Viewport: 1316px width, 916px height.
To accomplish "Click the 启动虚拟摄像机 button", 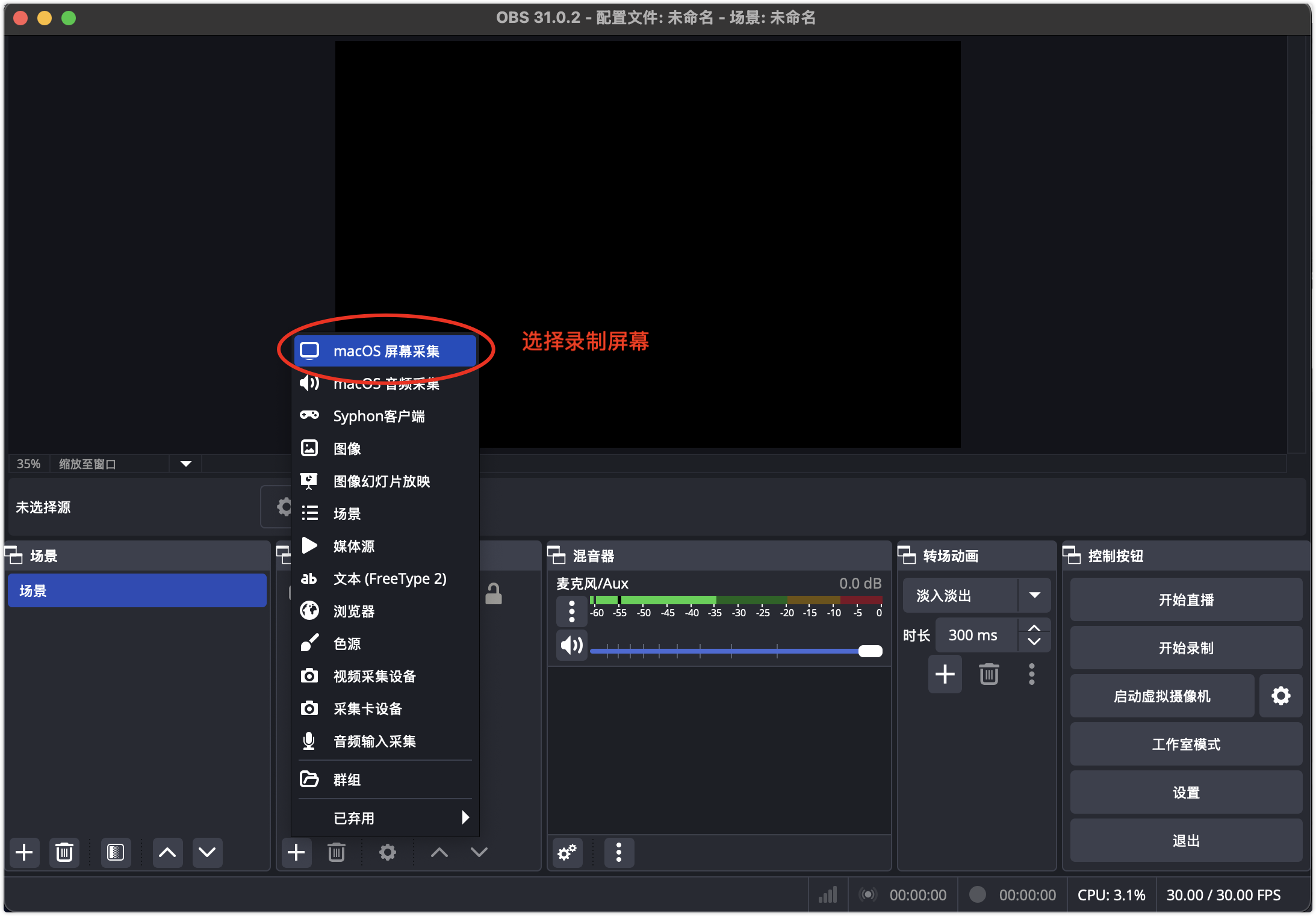I will coord(1162,696).
